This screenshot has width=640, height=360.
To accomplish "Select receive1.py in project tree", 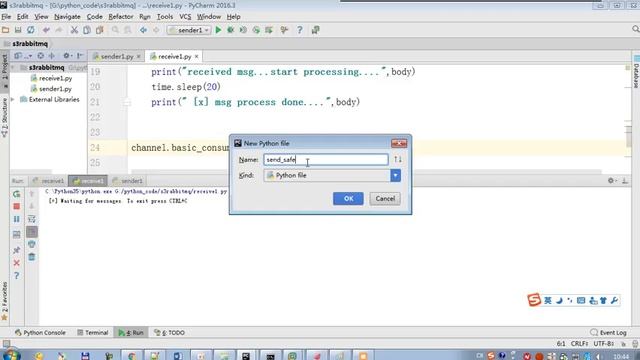I will coord(51,78).
